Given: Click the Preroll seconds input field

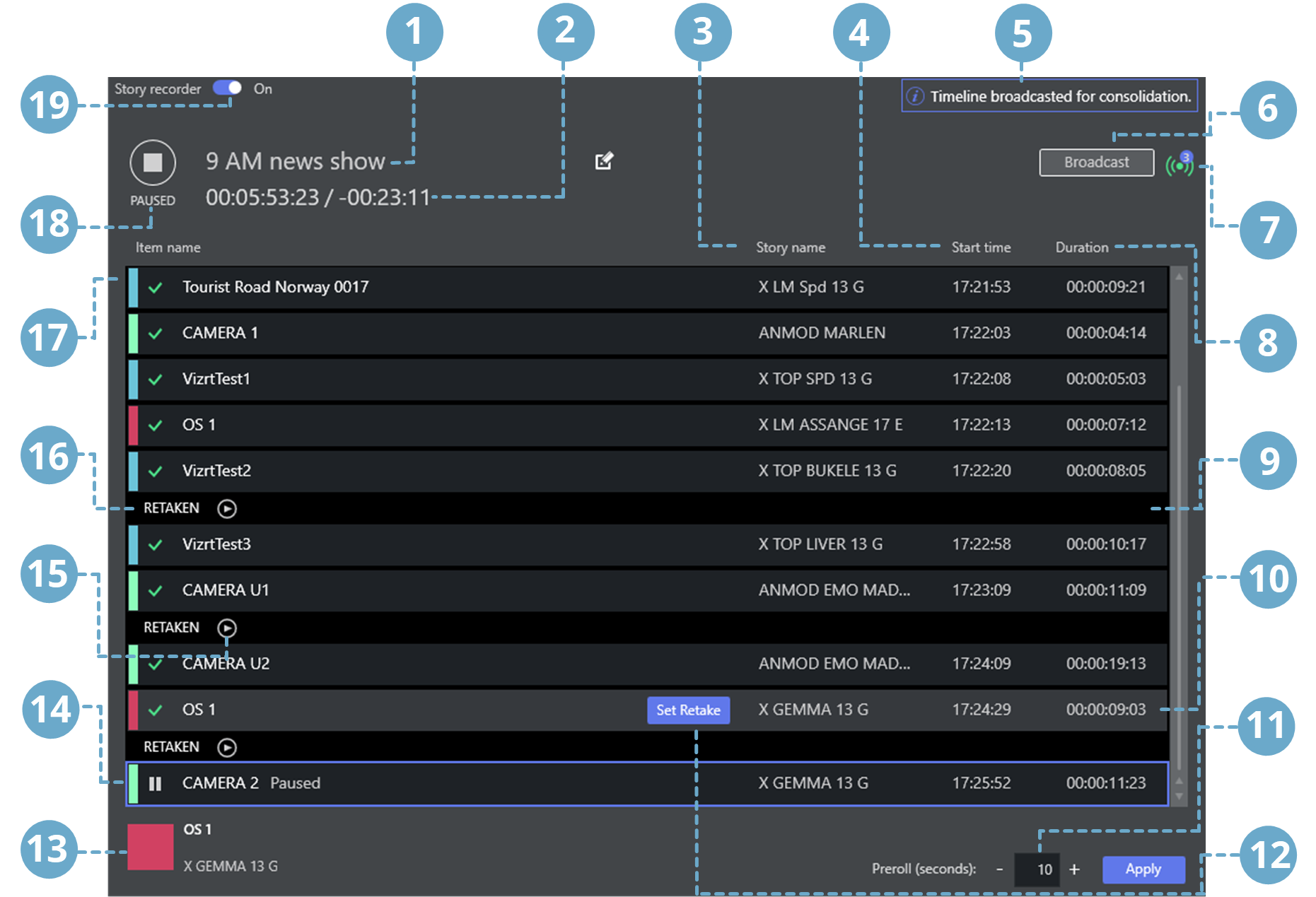Looking at the screenshot, I should tap(1037, 869).
